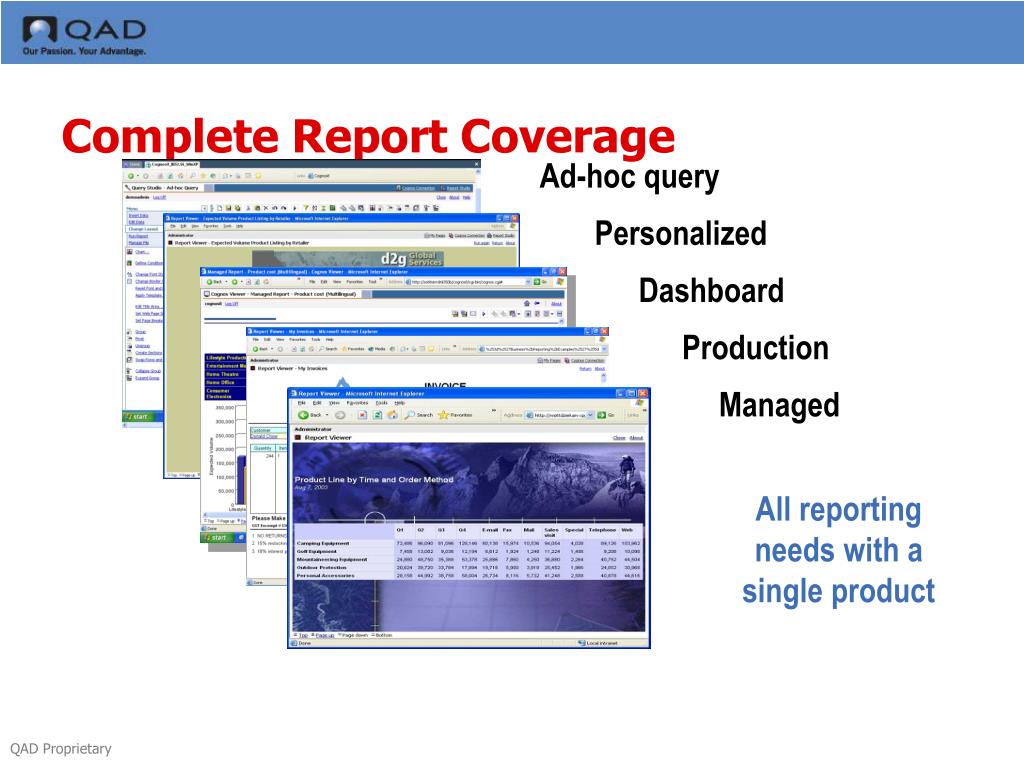1024x768 pixels.
Task: Open File menu in front Report Viewer
Action: coord(302,403)
